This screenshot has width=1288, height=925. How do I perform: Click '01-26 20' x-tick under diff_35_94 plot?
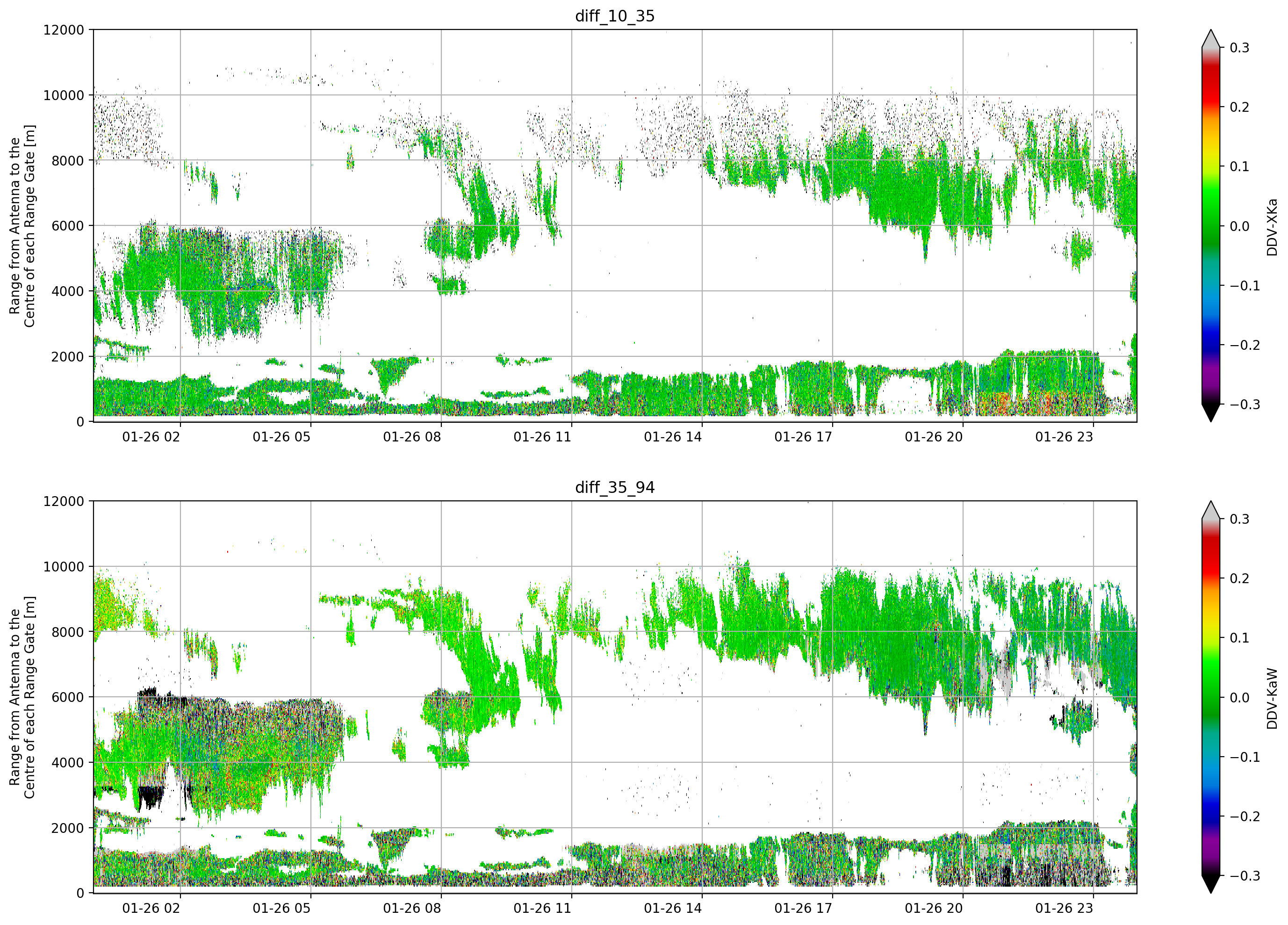(x=934, y=909)
